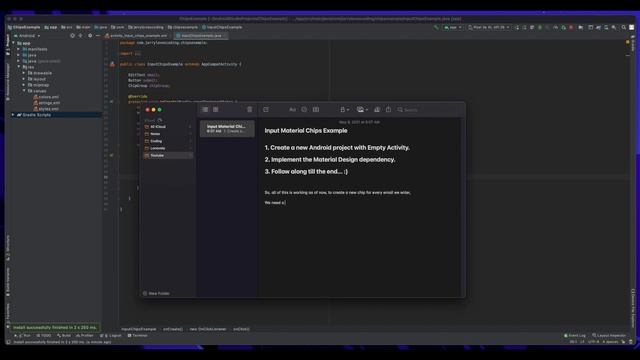Open the Layout Inspector at bottom right
The image size is (640, 360).
(609, 336)
